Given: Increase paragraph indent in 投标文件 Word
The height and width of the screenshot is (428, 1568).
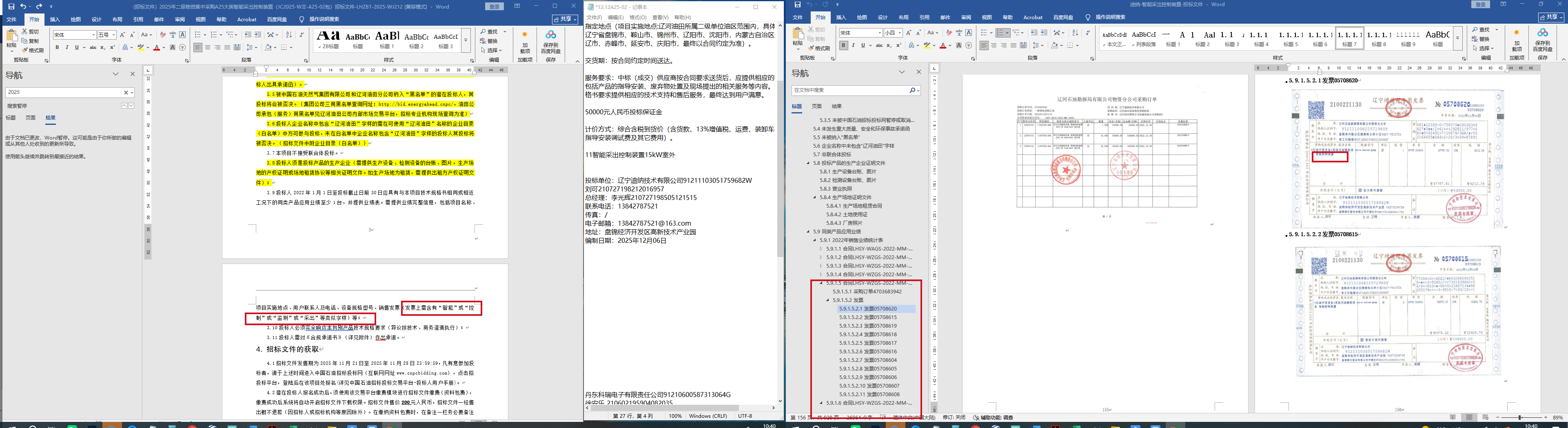Looking at the screenshot, I should (x=1045, y=33).
